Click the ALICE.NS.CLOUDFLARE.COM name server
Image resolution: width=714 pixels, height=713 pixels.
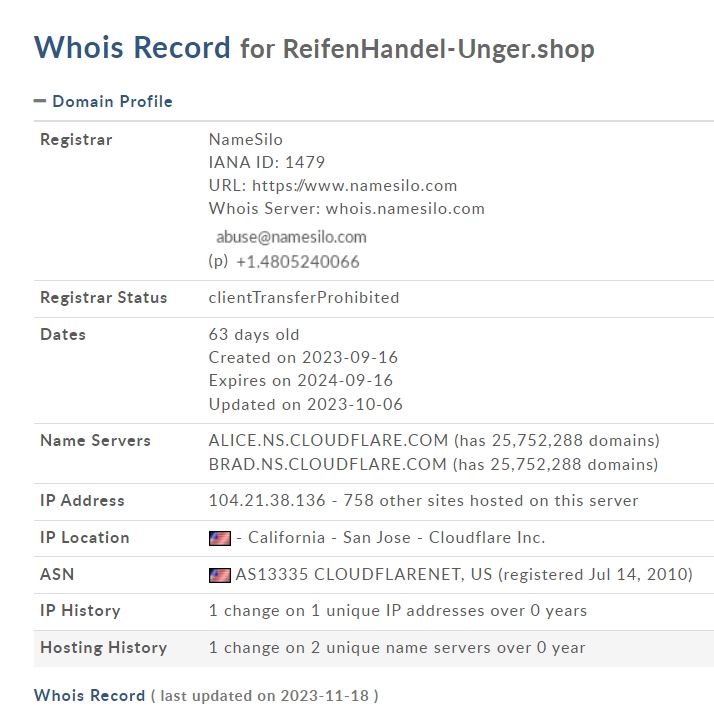(328, 440)
